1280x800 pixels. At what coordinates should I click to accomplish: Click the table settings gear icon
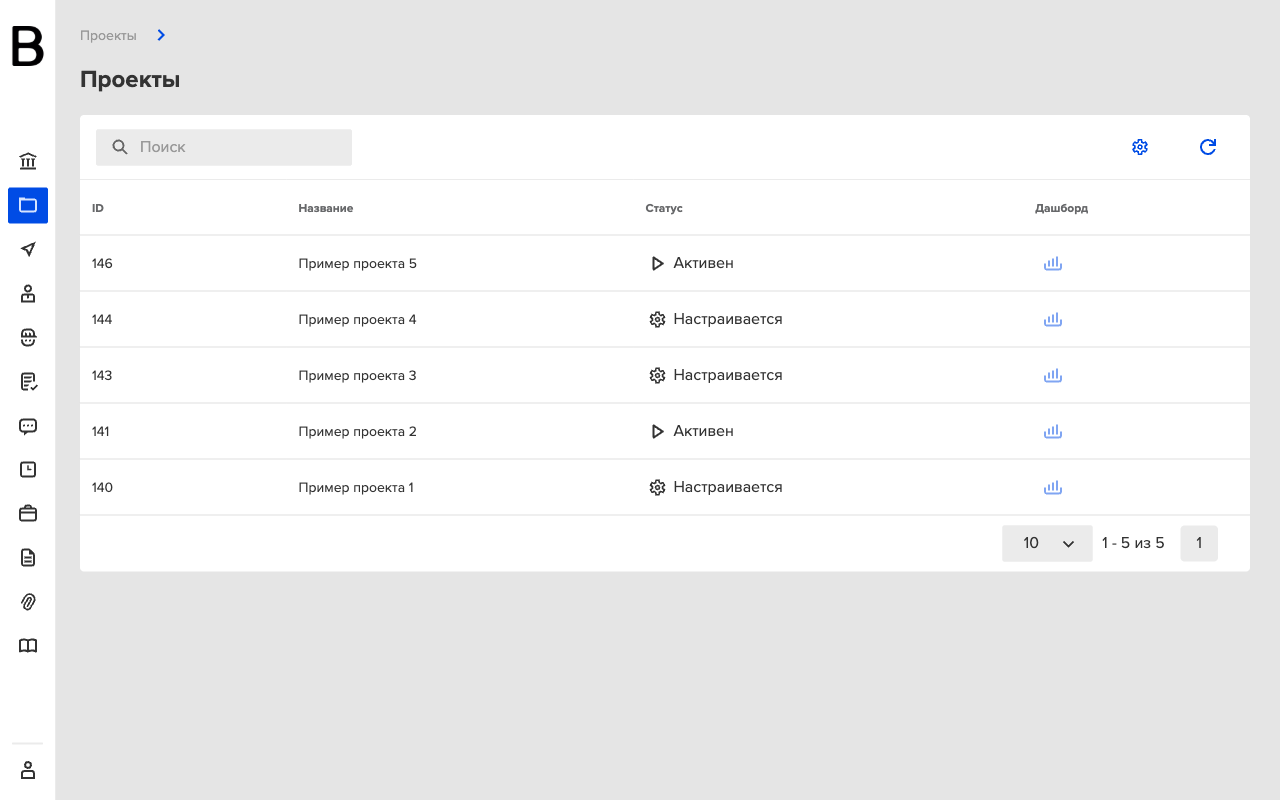click(x=1140, y=147)
